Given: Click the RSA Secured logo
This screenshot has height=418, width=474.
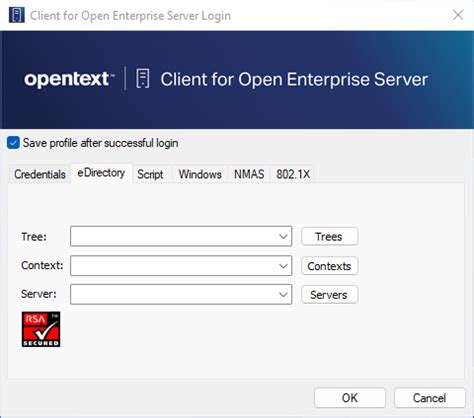Looking at the screenshot, I should coord(41,329).
